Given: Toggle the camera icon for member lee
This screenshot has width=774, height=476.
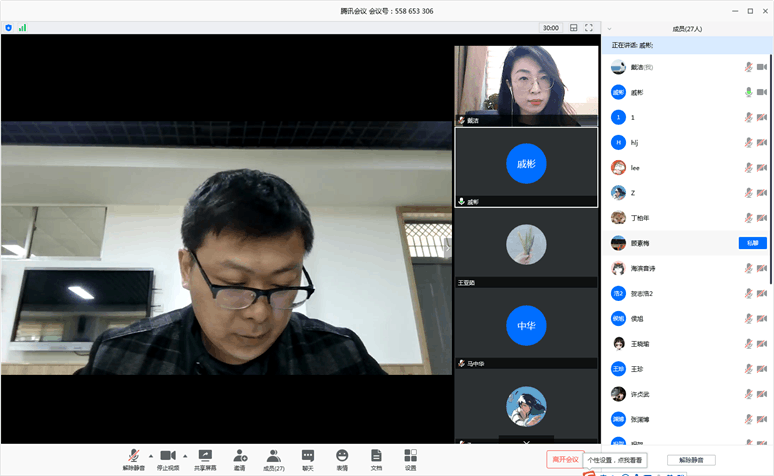Looking at the screenshot, I should (761, 167).
